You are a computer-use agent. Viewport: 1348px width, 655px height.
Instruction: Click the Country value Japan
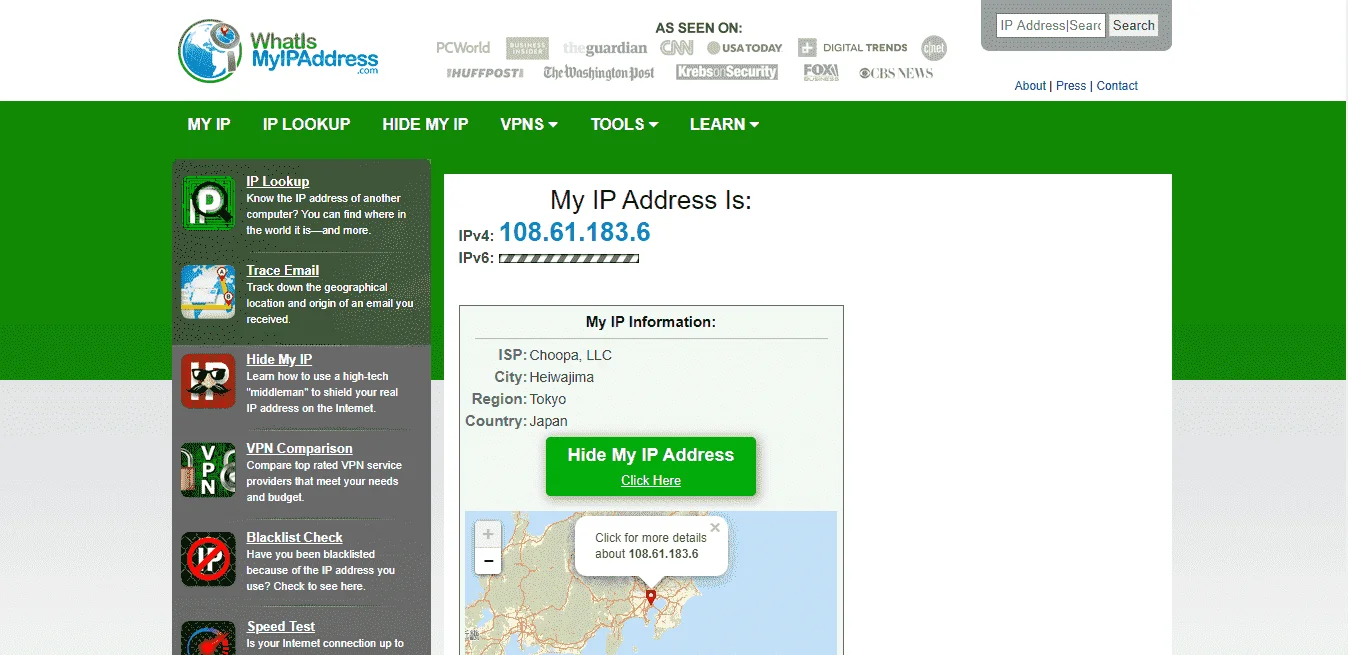(549, 421)
